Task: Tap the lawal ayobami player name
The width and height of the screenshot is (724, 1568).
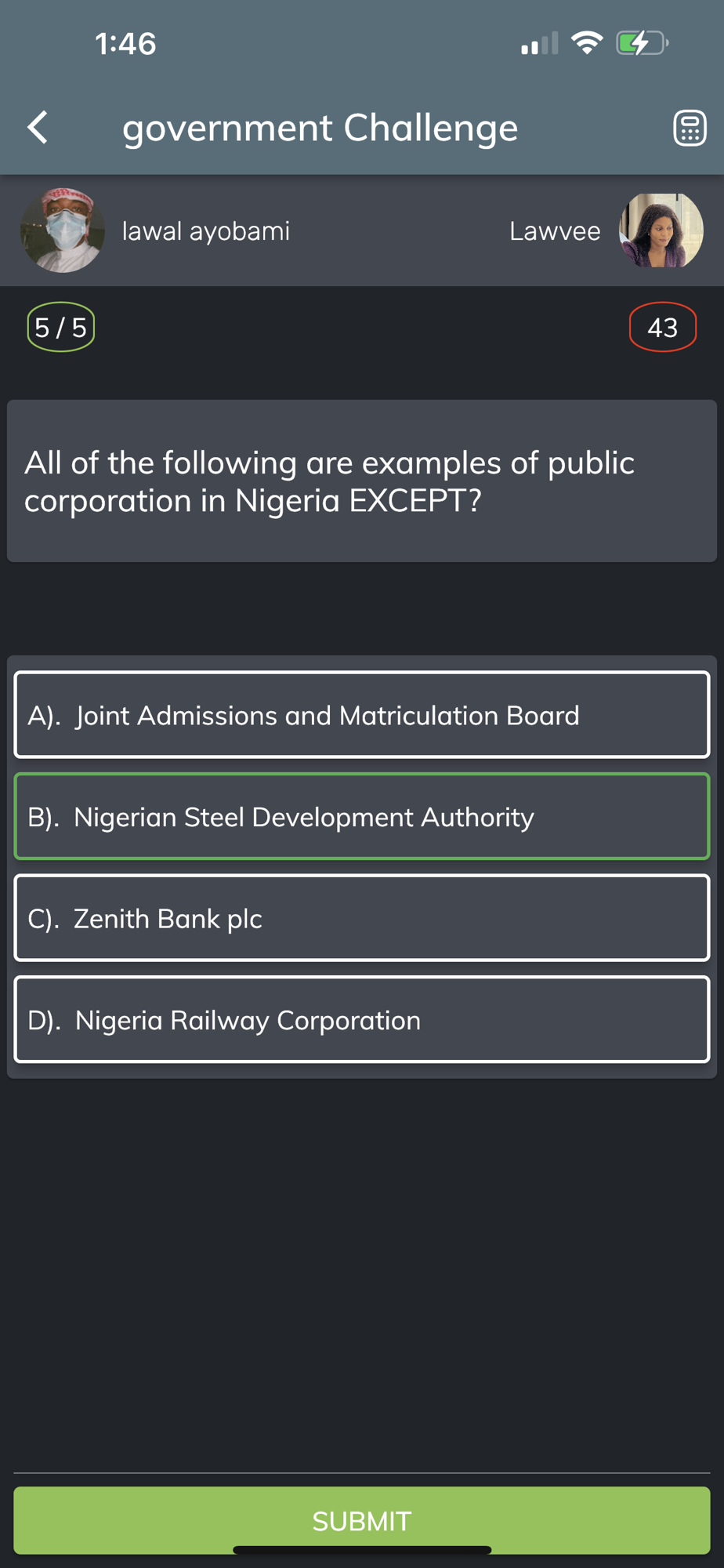Action: click(x=206, y=231)
